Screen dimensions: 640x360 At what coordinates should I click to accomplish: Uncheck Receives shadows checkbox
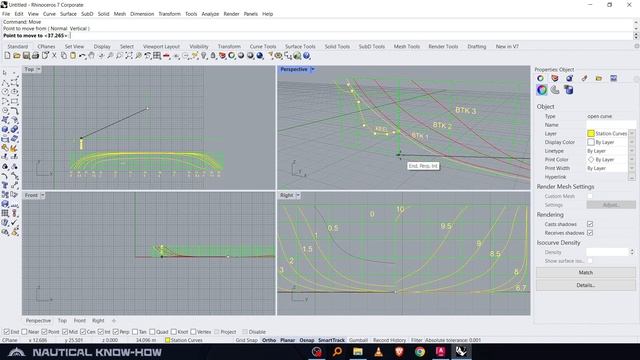pos(590,233)
